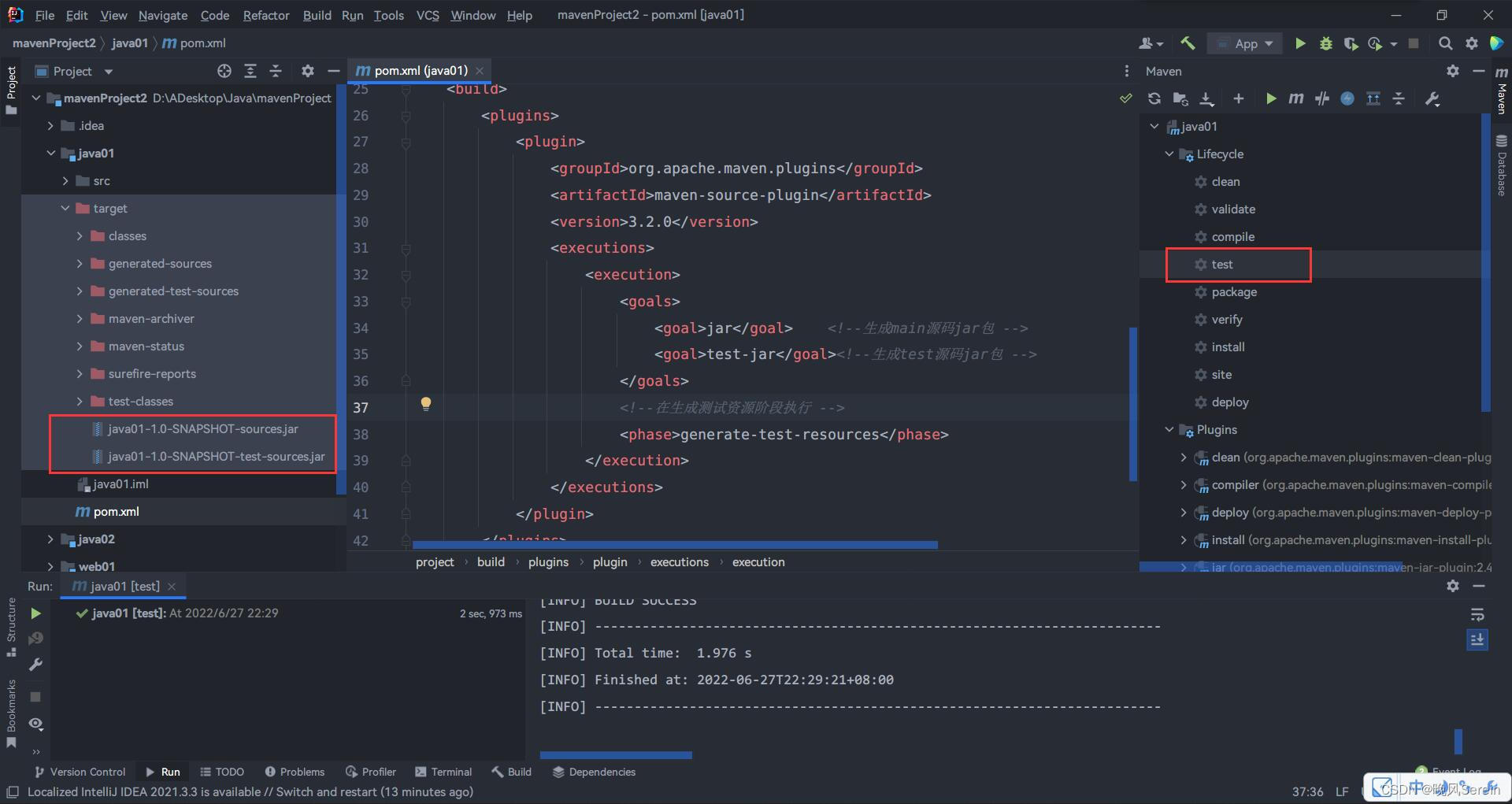Image resolution: width=1512 pixels, height=804 pixels.
Task: Collapse the target folder
Action: (x=65, y=209)
